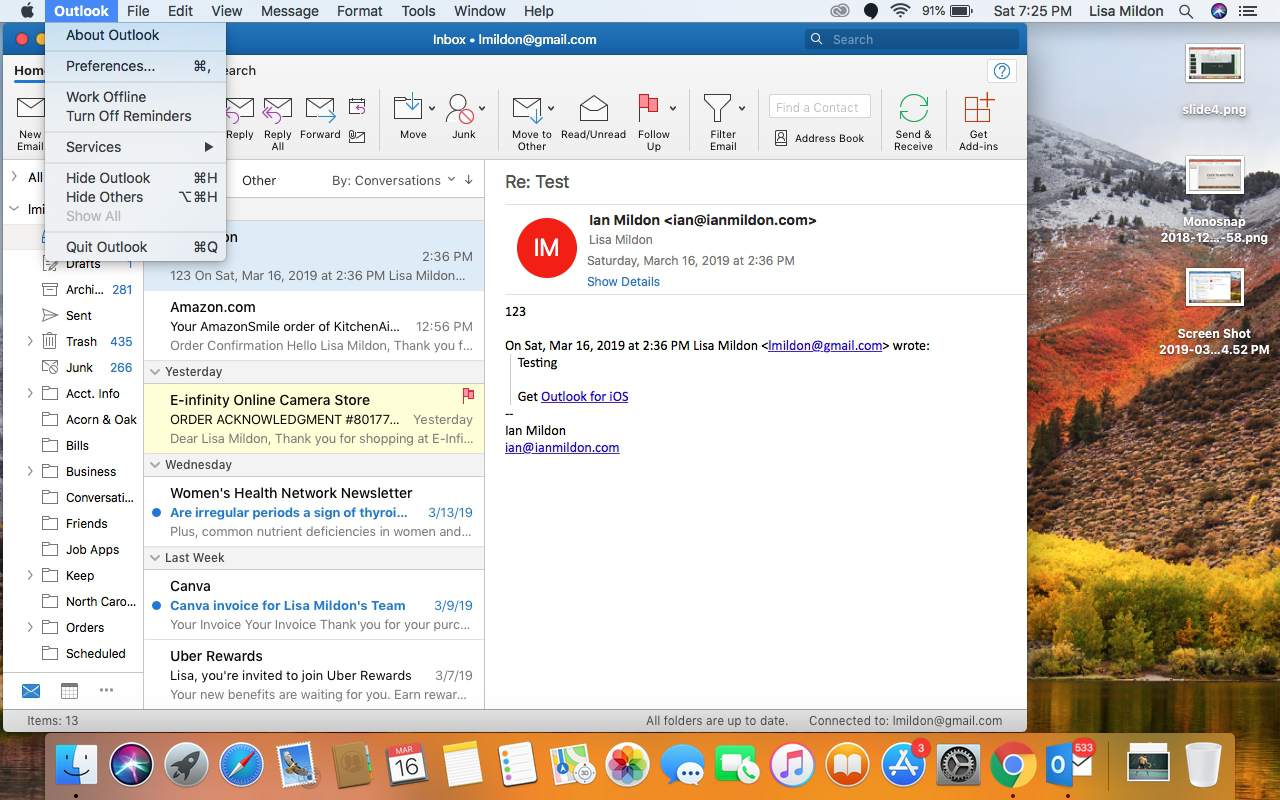Open the Uber Rewards email
Screen dimensions: 1280x800
pyautogui.click(x=314, y=675)
